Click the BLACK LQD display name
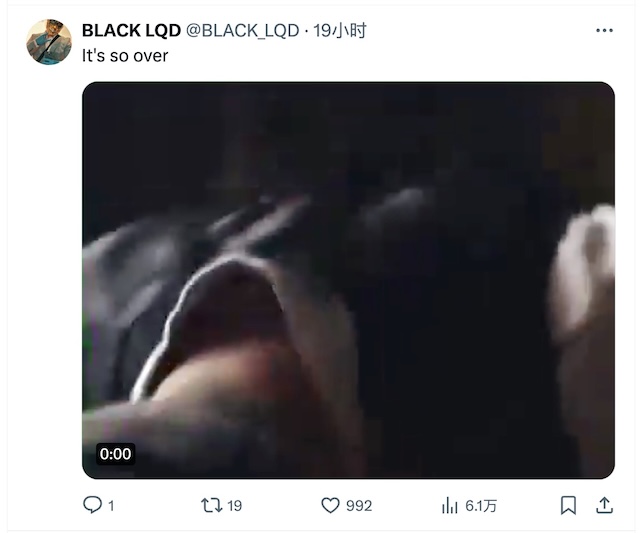The height and width of the screenshot is (533, 640). pos(131,31)
